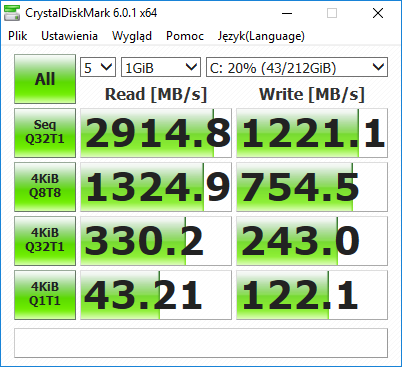This screenshot has height=367, width=402.
Task: Expand the test count dropdown showing 5
Action: [98, 67]
